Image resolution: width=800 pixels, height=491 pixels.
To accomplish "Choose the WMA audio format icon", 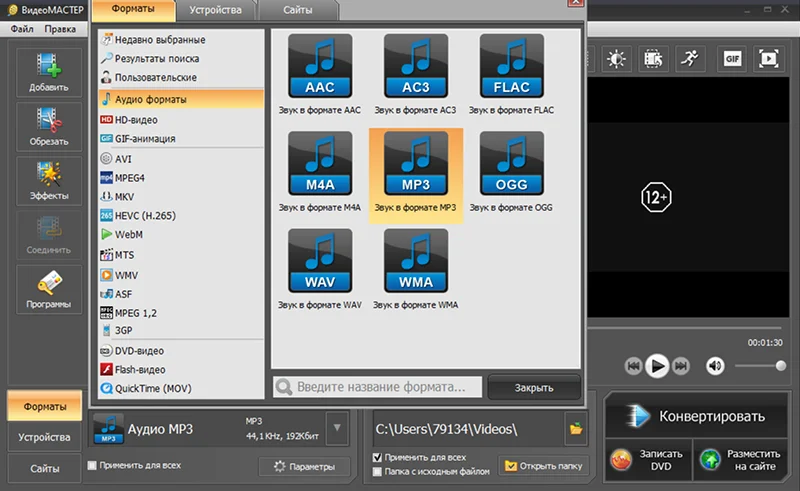I will point(416,261).
